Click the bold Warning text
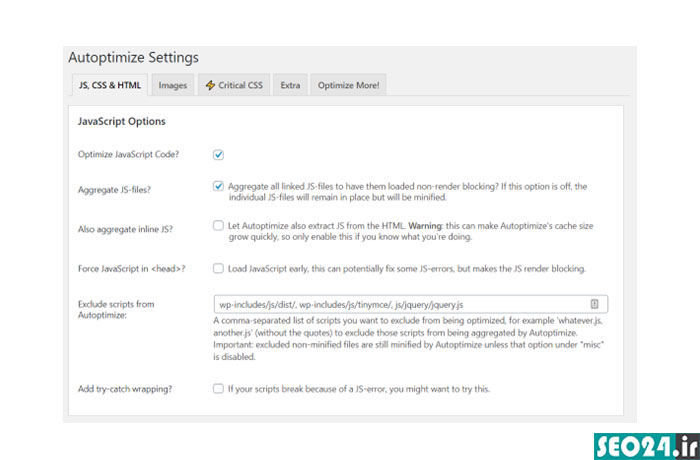 point(425,226)
